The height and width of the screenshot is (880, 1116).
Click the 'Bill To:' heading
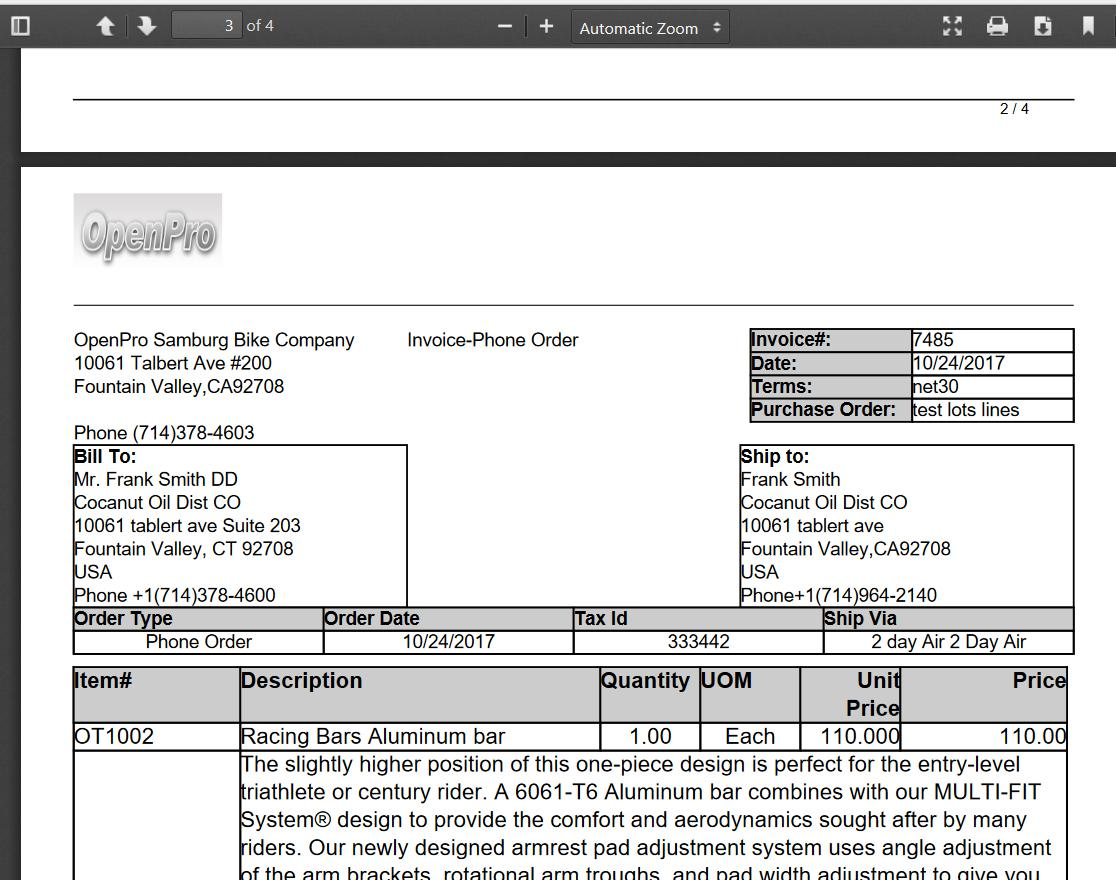click(105, 457)
